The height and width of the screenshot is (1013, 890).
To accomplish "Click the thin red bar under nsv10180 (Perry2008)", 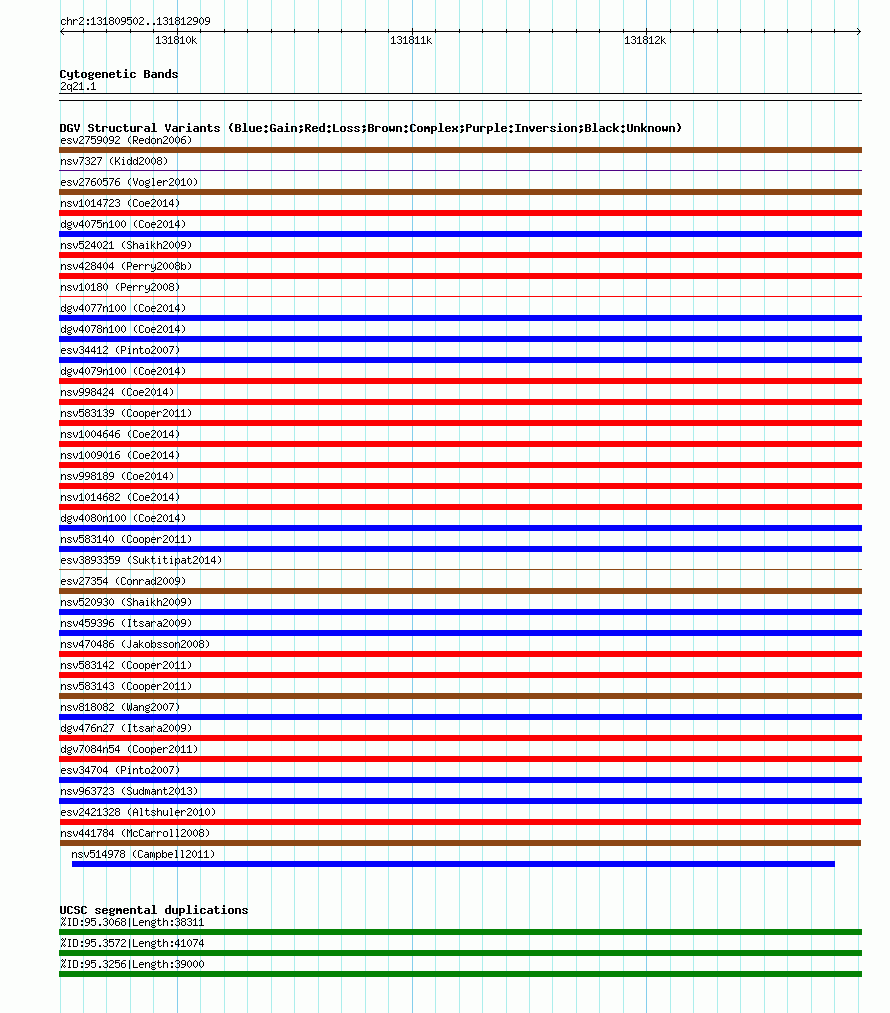I will [461, 297].
